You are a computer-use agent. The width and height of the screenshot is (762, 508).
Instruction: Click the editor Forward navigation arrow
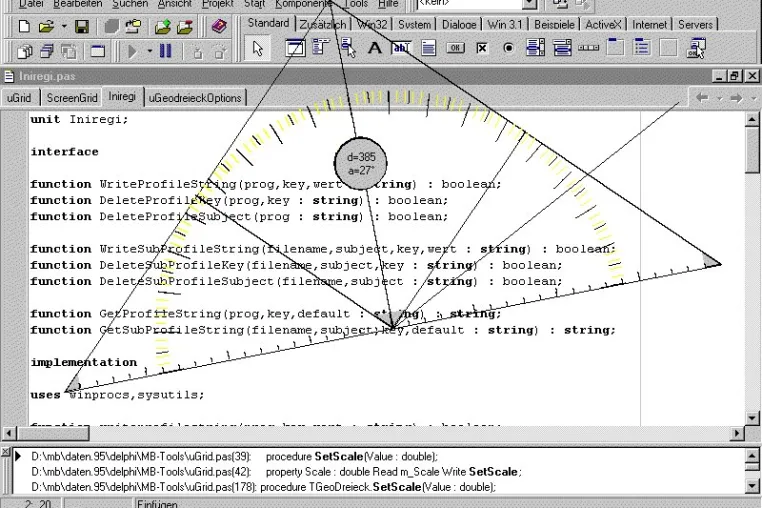736,98
